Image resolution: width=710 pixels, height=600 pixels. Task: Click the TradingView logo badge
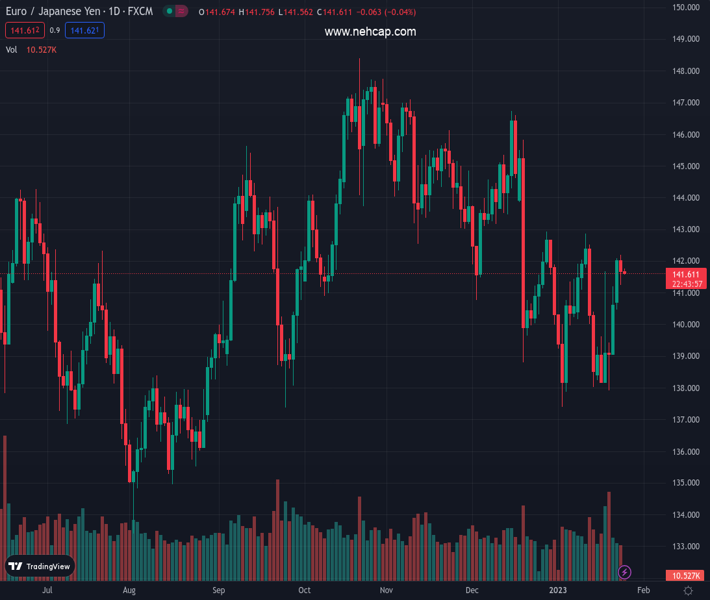(x=40, y=566)
